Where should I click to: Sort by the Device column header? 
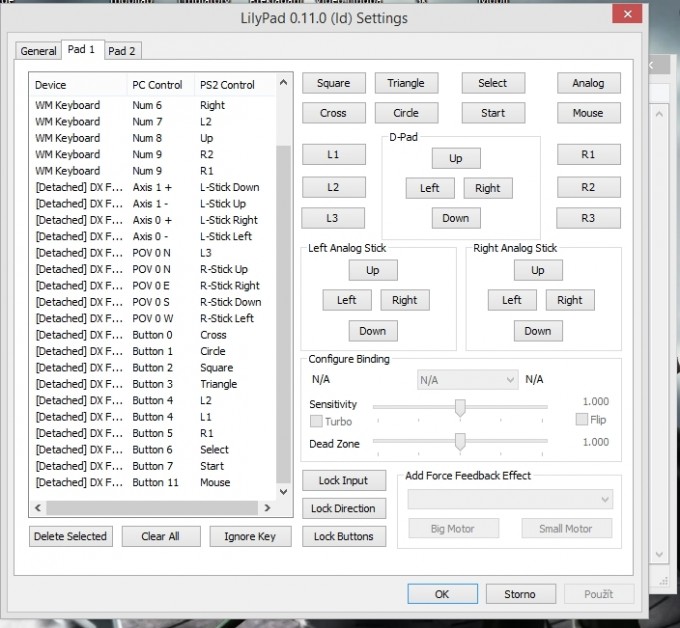click(x=78, y=85)
